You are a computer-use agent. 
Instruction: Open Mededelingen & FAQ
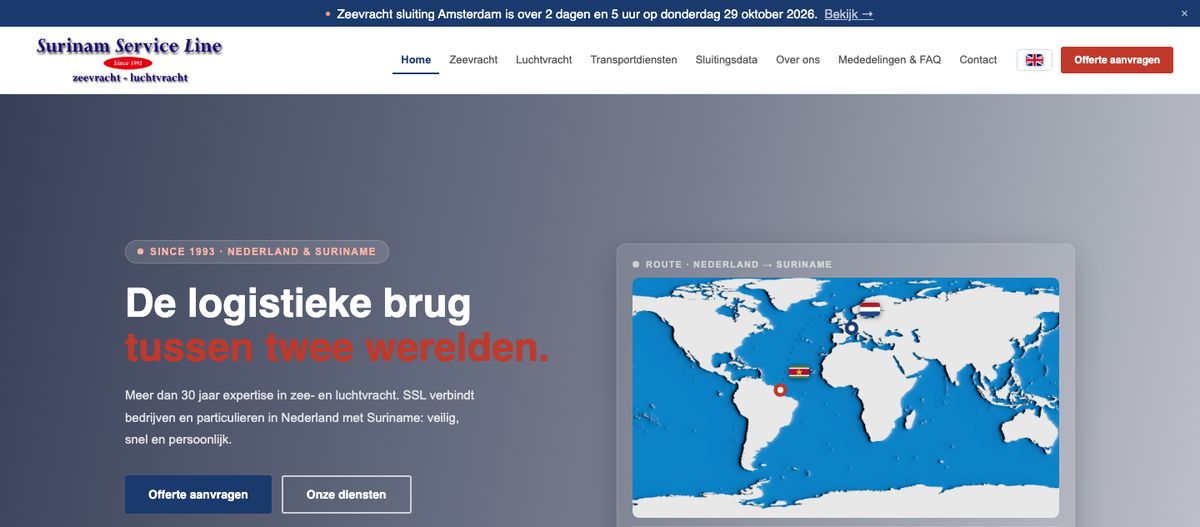(890, 60)
